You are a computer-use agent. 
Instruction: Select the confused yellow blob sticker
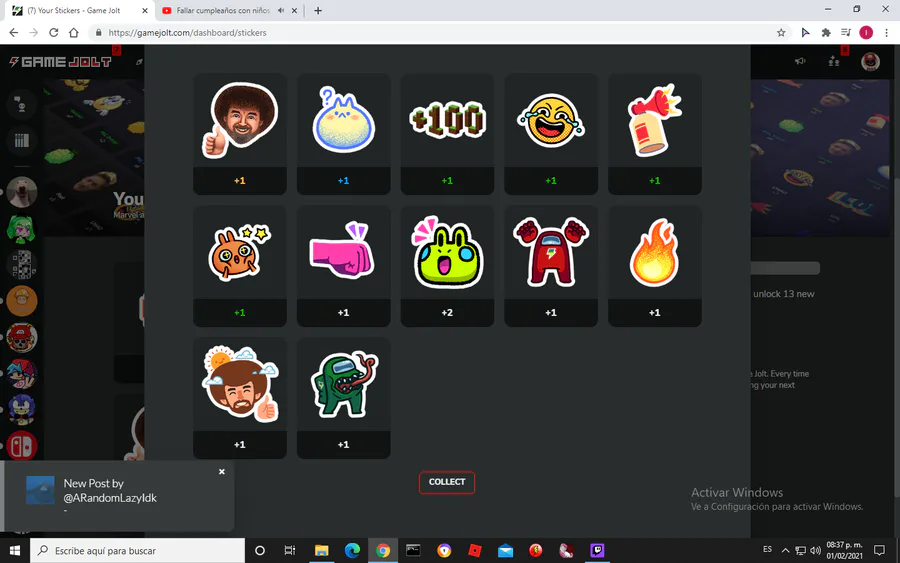click(343, 121)
